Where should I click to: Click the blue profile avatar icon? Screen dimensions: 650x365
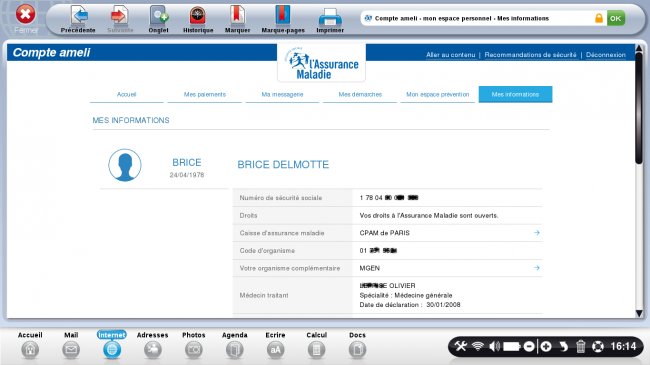click(125, 165)
